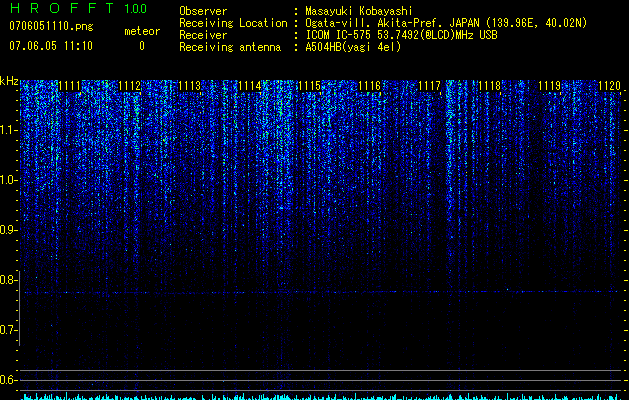This screenshot has height=400, width=629.
Task: Click the receiver ICOM IC-575 frequency text
Action: 401,35
